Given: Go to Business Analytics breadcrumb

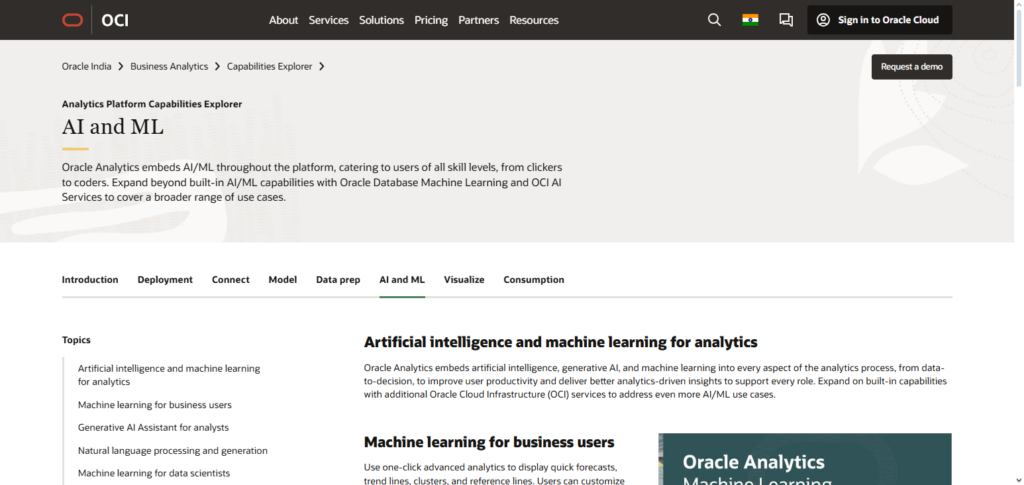Looking at the screenshot, I should pyautogui.click(x=169, y=67).
